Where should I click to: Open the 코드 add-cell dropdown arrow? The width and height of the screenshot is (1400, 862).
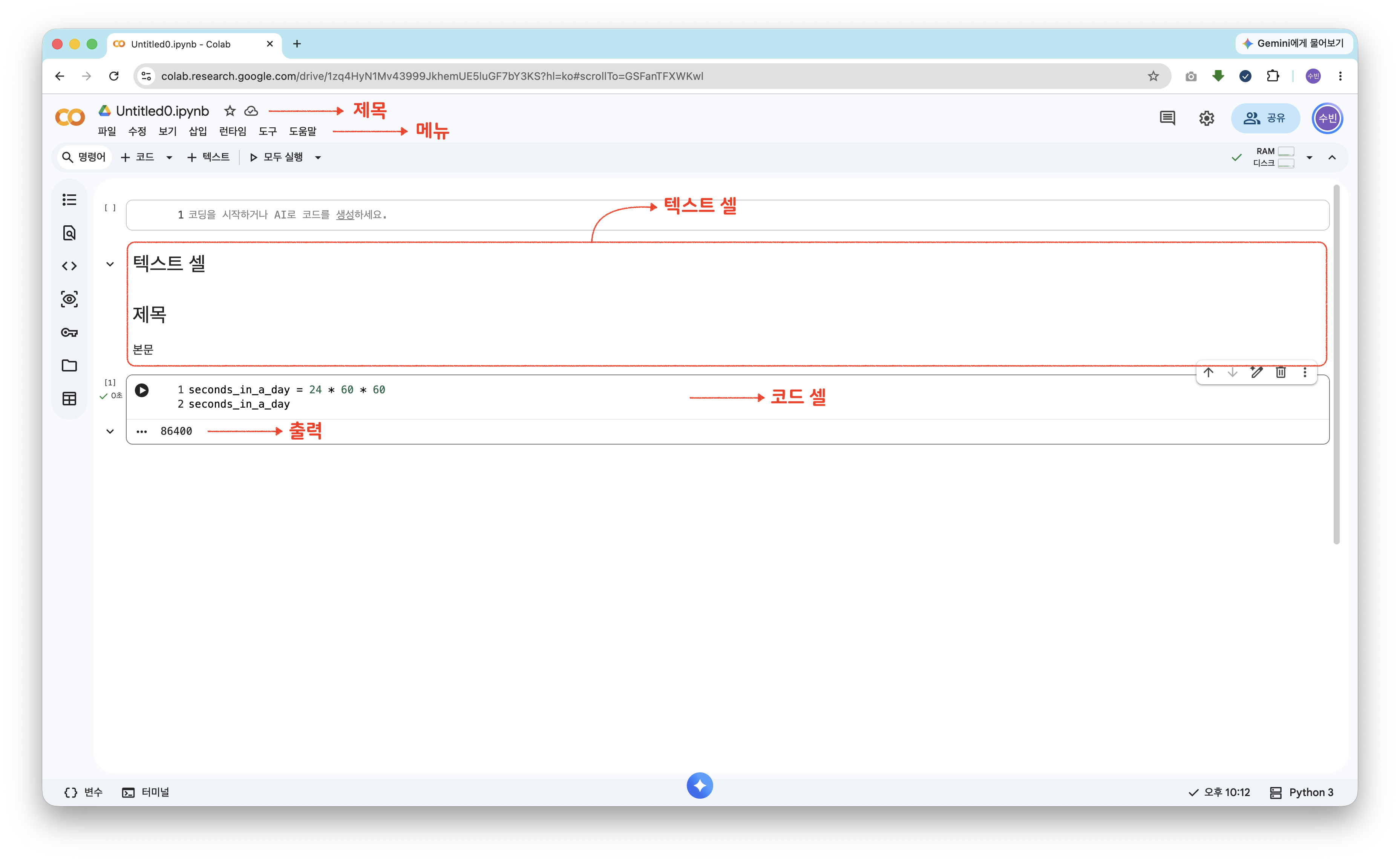coord(169,157)
